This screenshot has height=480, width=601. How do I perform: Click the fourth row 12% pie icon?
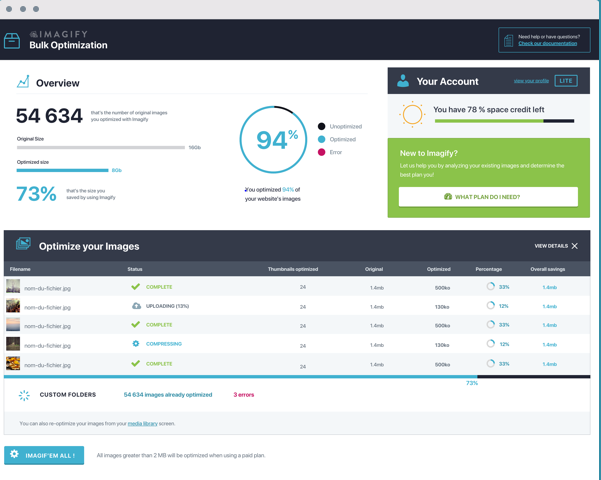[491, 344]
